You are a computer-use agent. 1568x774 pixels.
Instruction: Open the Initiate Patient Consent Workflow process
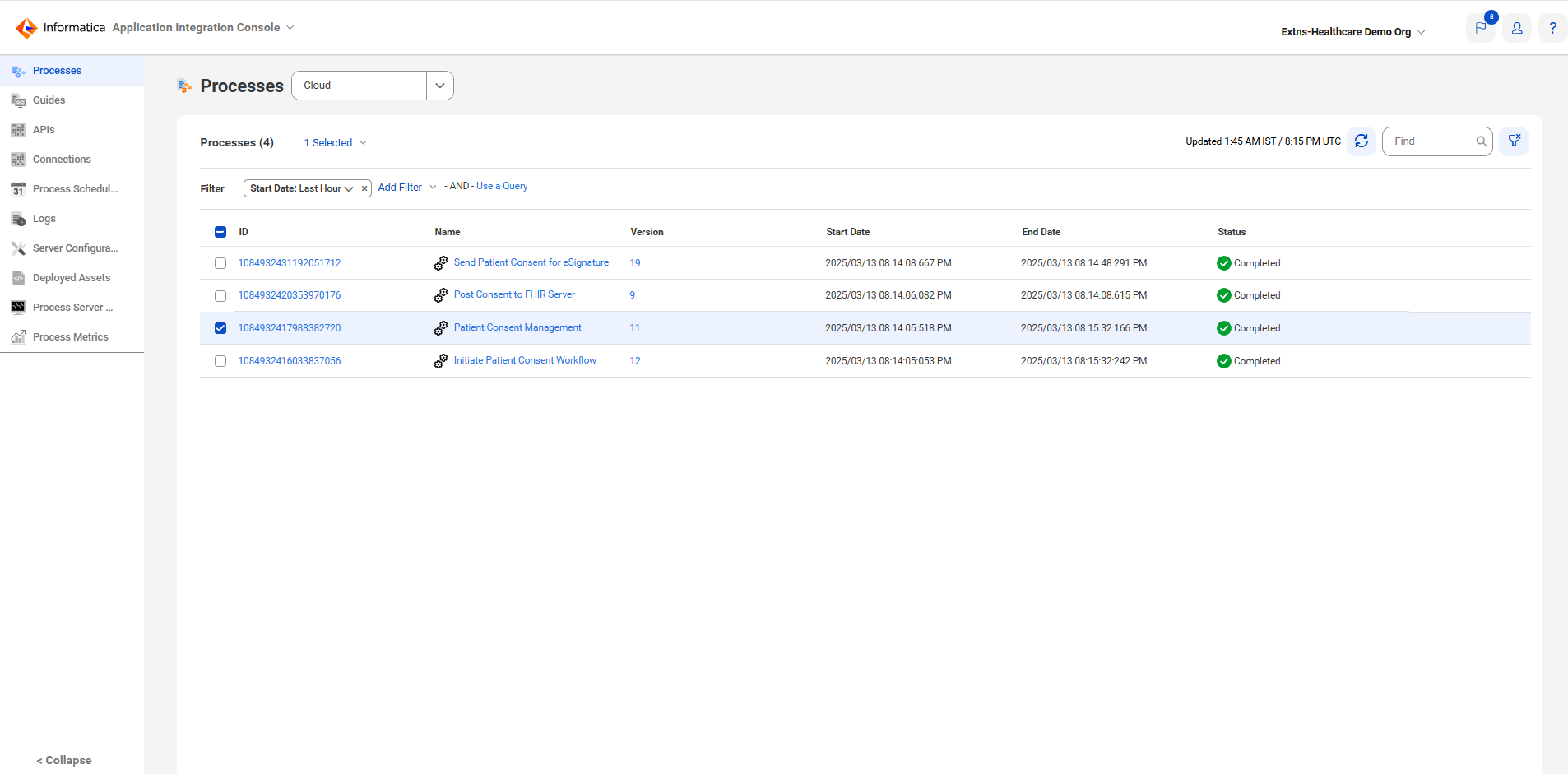525,360
